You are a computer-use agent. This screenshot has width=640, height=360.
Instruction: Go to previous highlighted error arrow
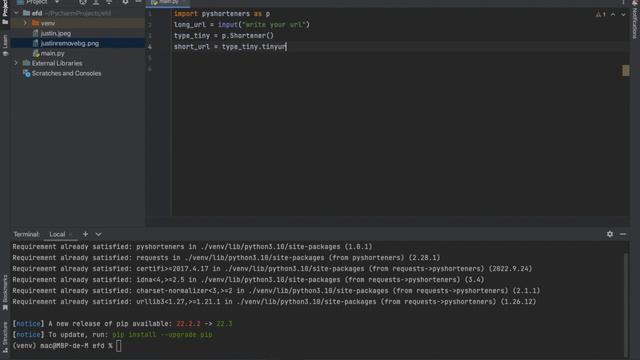click(613, 14)
